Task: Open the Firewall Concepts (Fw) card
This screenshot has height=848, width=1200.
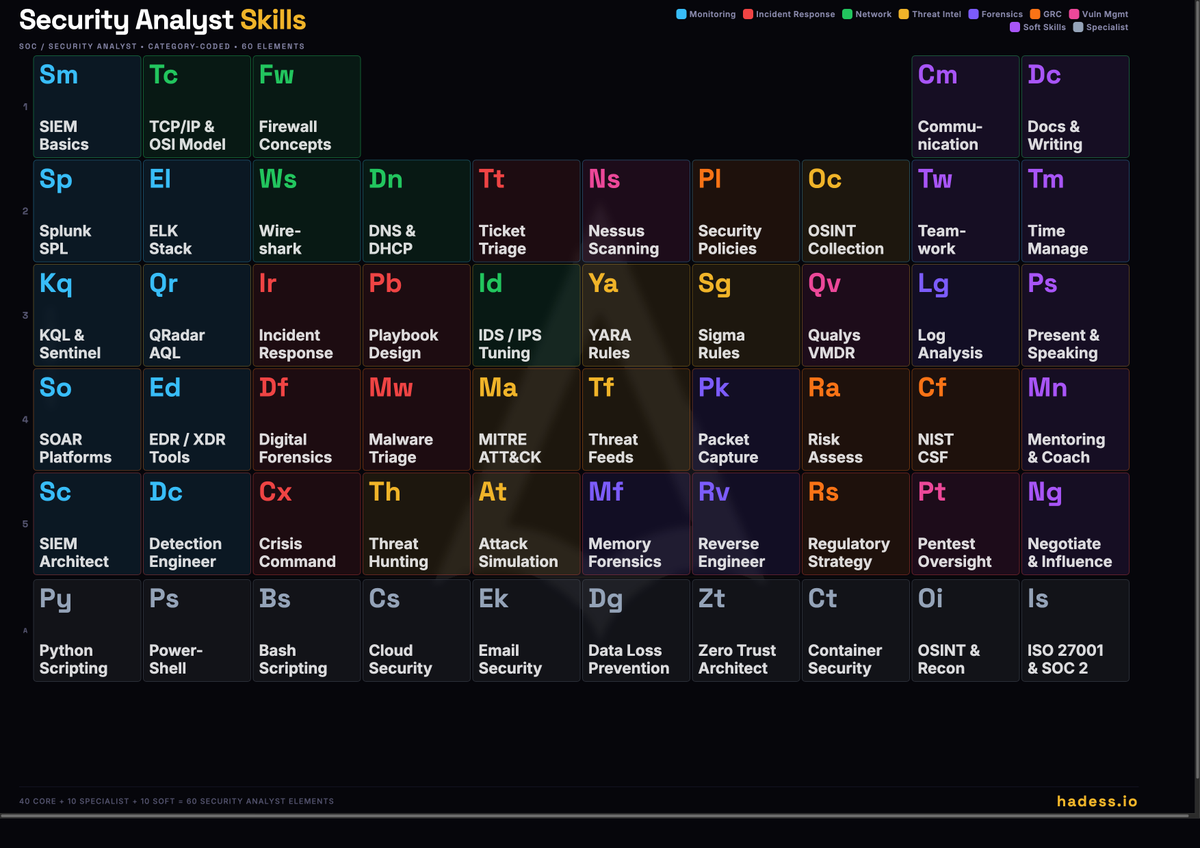Action: click(307, 107)
